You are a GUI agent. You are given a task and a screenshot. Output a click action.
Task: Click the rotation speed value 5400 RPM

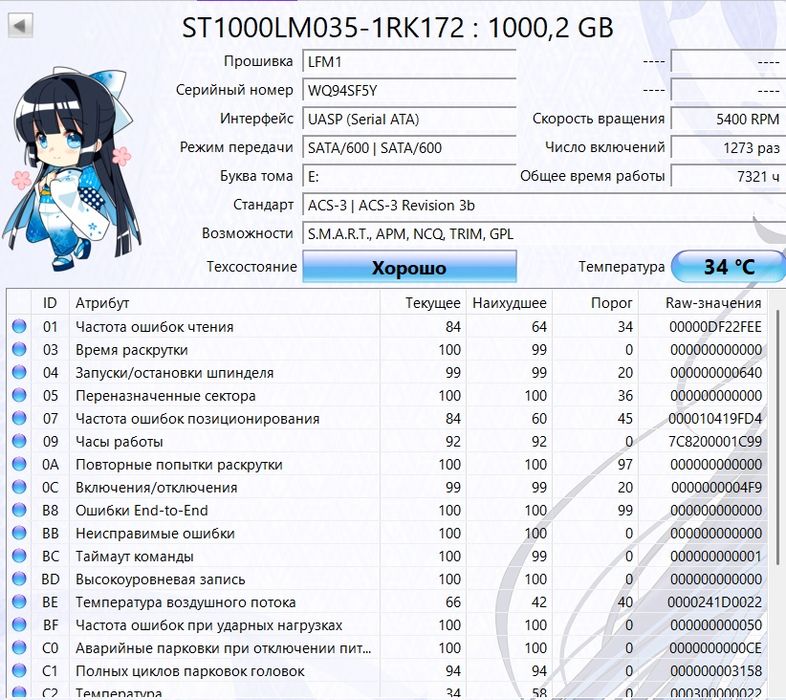point(728,119)
